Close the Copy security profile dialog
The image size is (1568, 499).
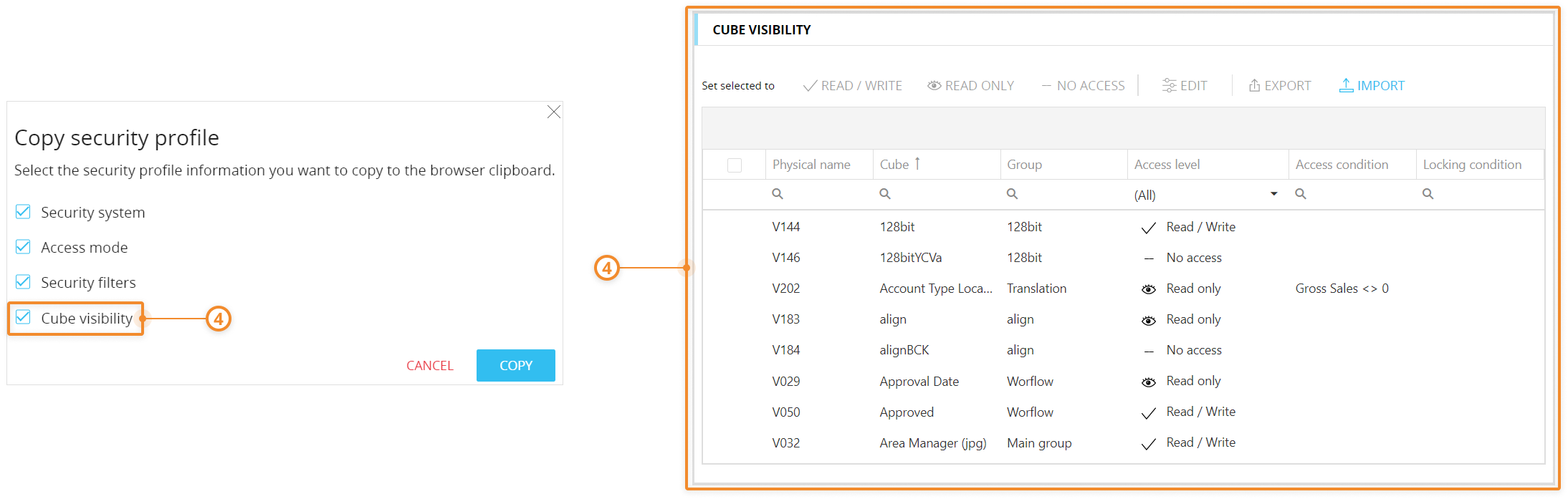pos(553,112)
